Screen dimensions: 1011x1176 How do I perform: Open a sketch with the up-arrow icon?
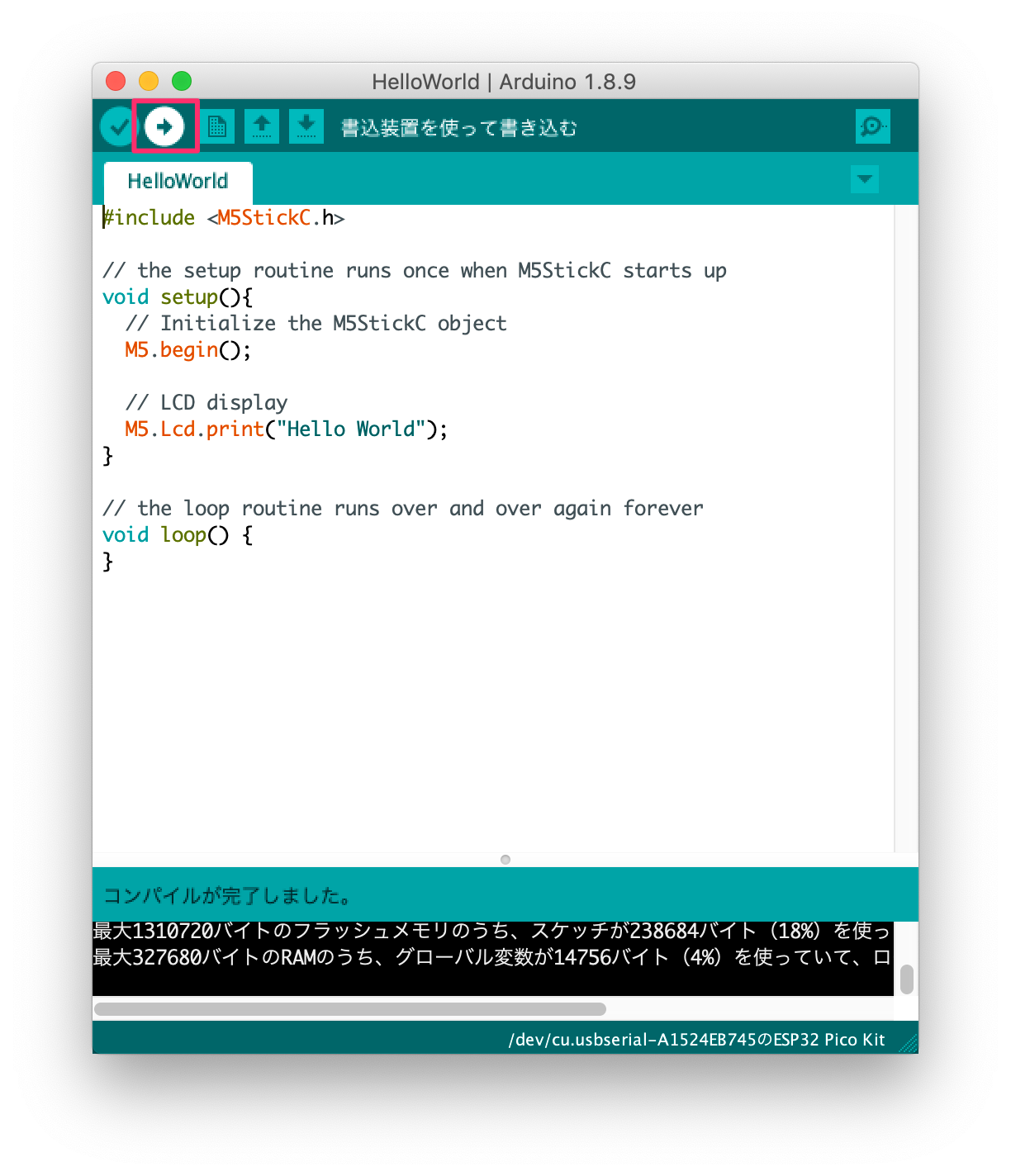pyautogui.click(x=262, y=126)
